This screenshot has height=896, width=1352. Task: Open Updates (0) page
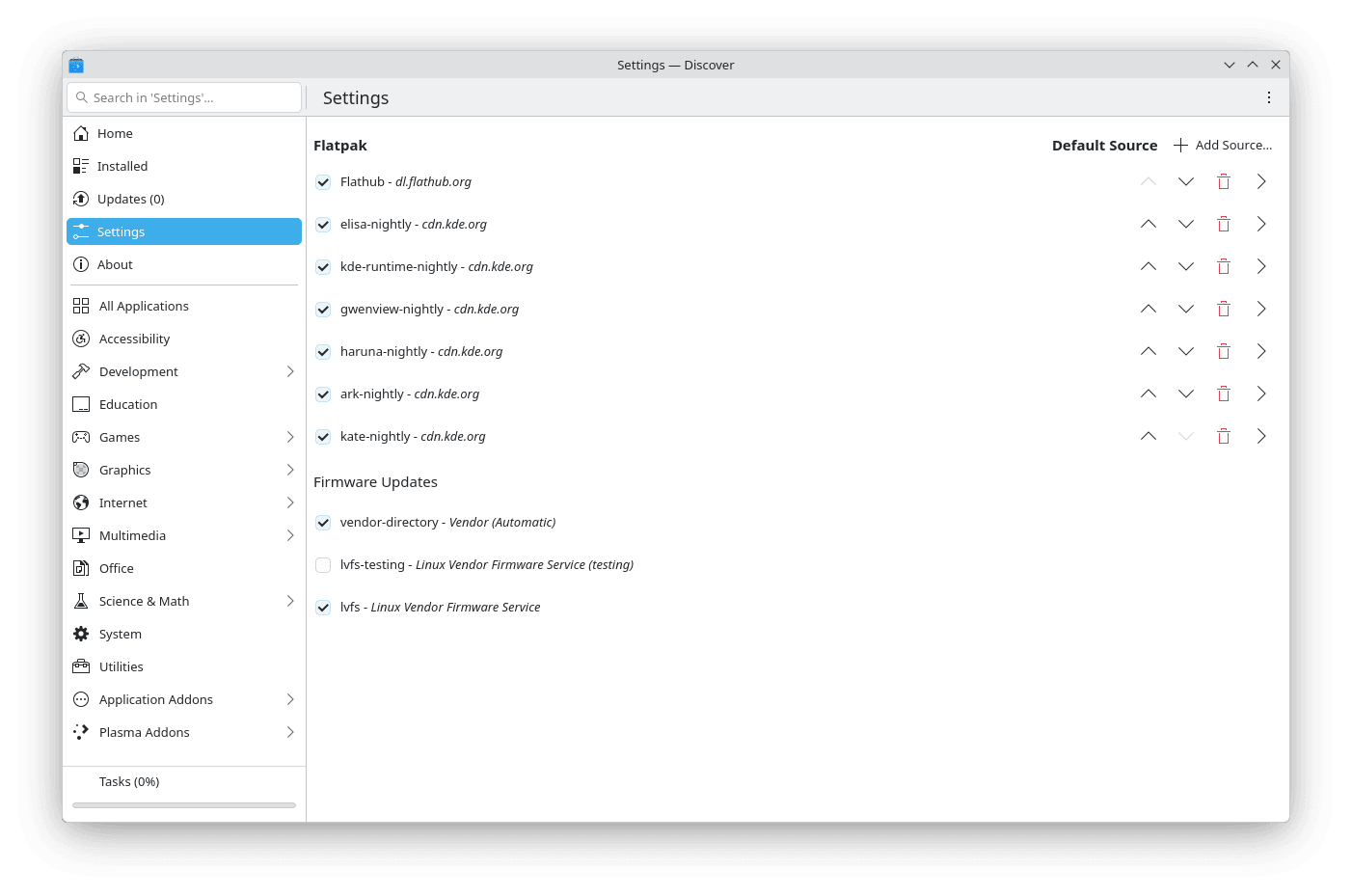184,199
